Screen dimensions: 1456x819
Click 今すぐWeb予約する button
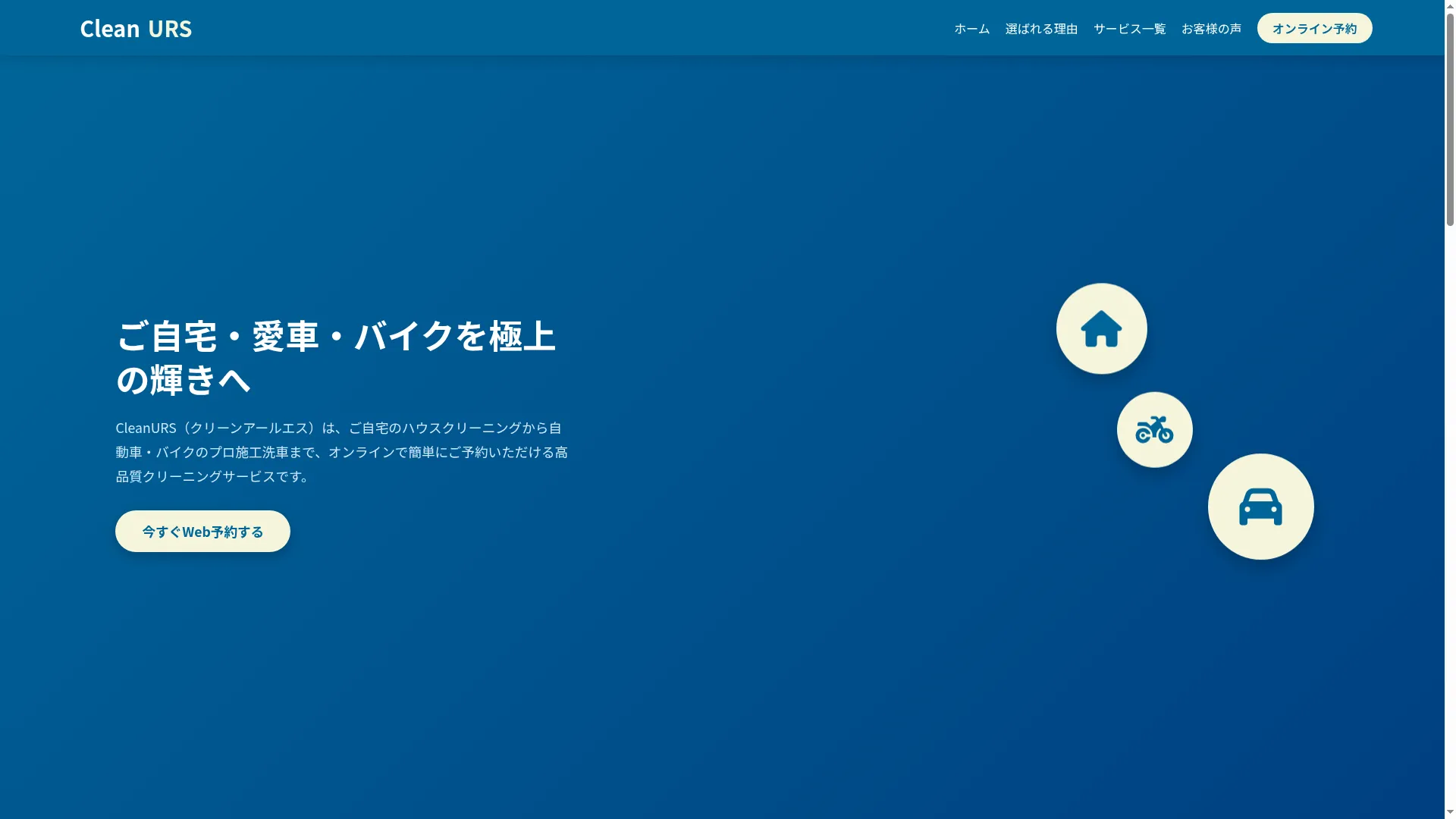(202, 531)
